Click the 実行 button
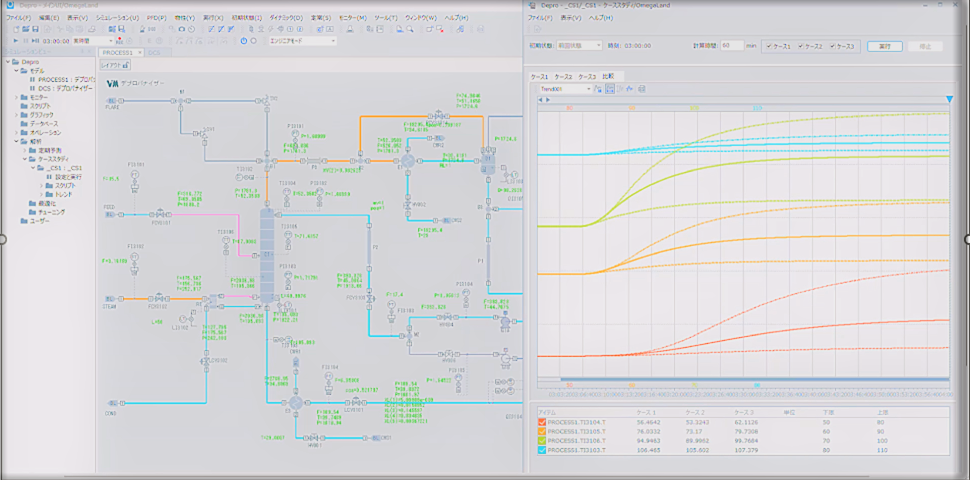The image size is (970, 480). pyautogui.click(x=883, y=46)
